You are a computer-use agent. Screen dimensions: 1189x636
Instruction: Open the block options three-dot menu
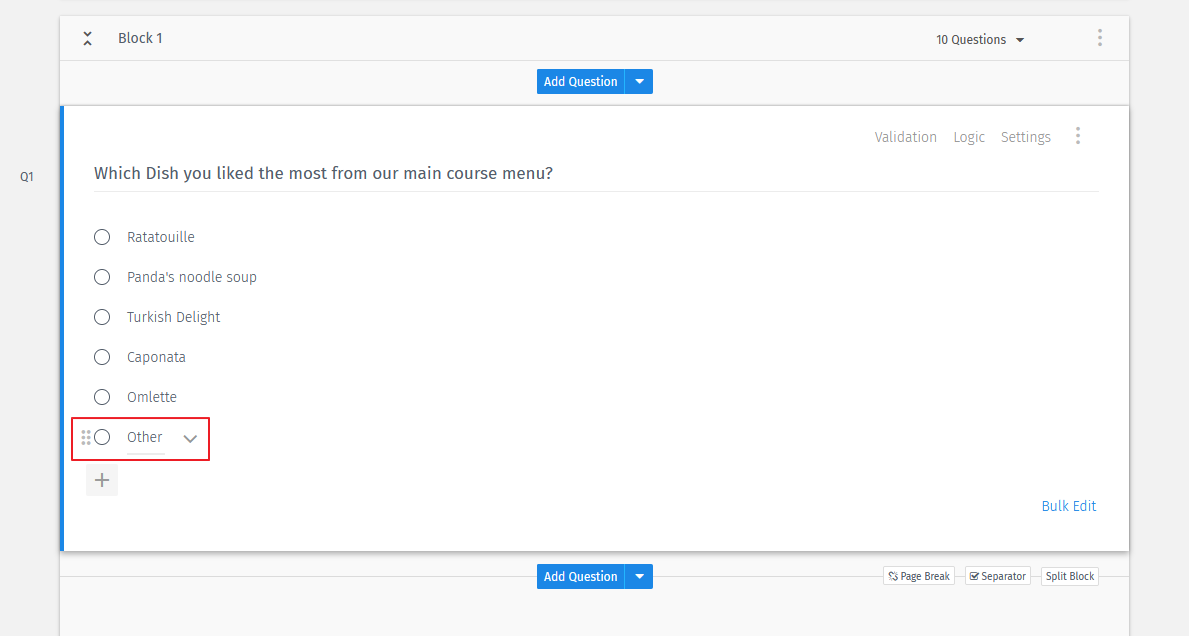[1099, 37]
